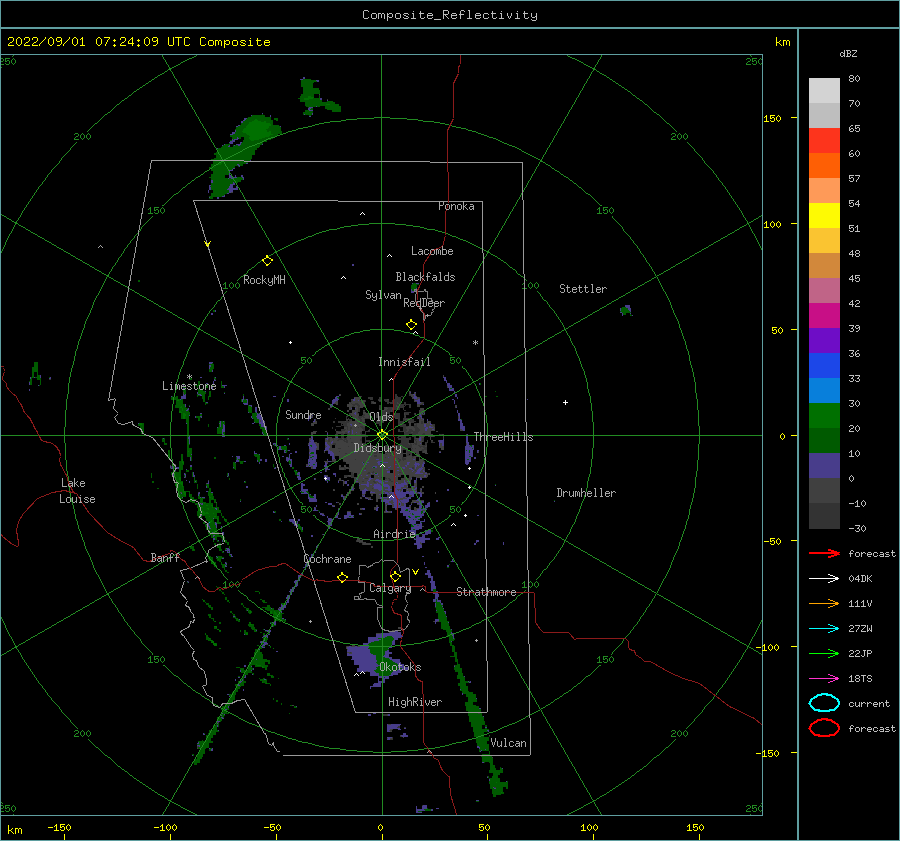Click the Strathmore label
The width and height of the screenshot is (900, 841).
(x=486, y=592)
